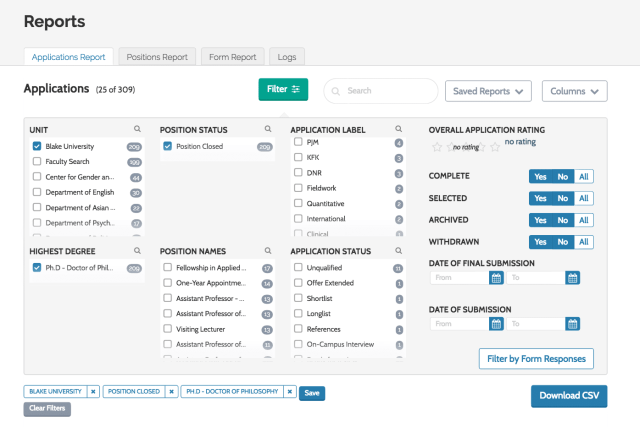This screenshot has width=640, height=427.
Task: Check the Offer Extended status
Action: coord(298,282)
